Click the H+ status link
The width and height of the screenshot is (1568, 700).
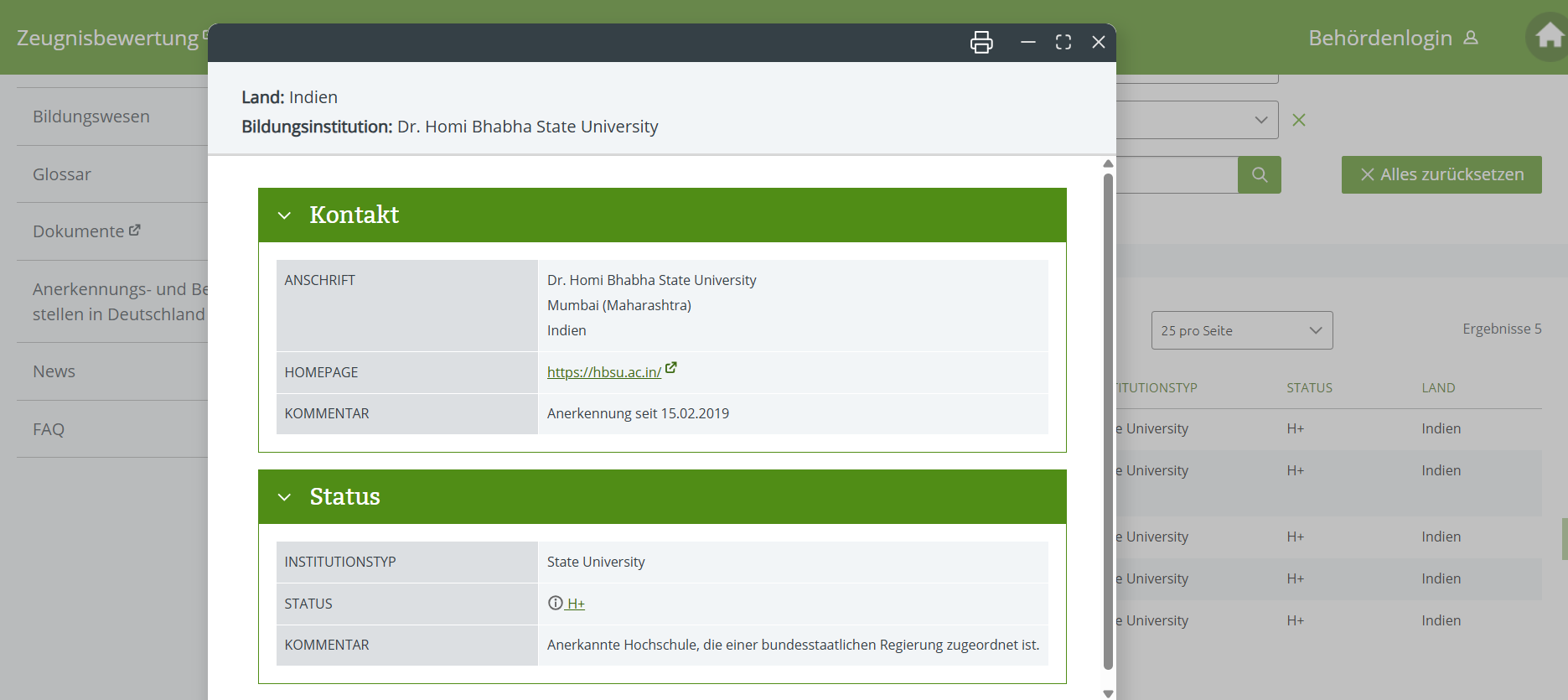coord(575,604)
